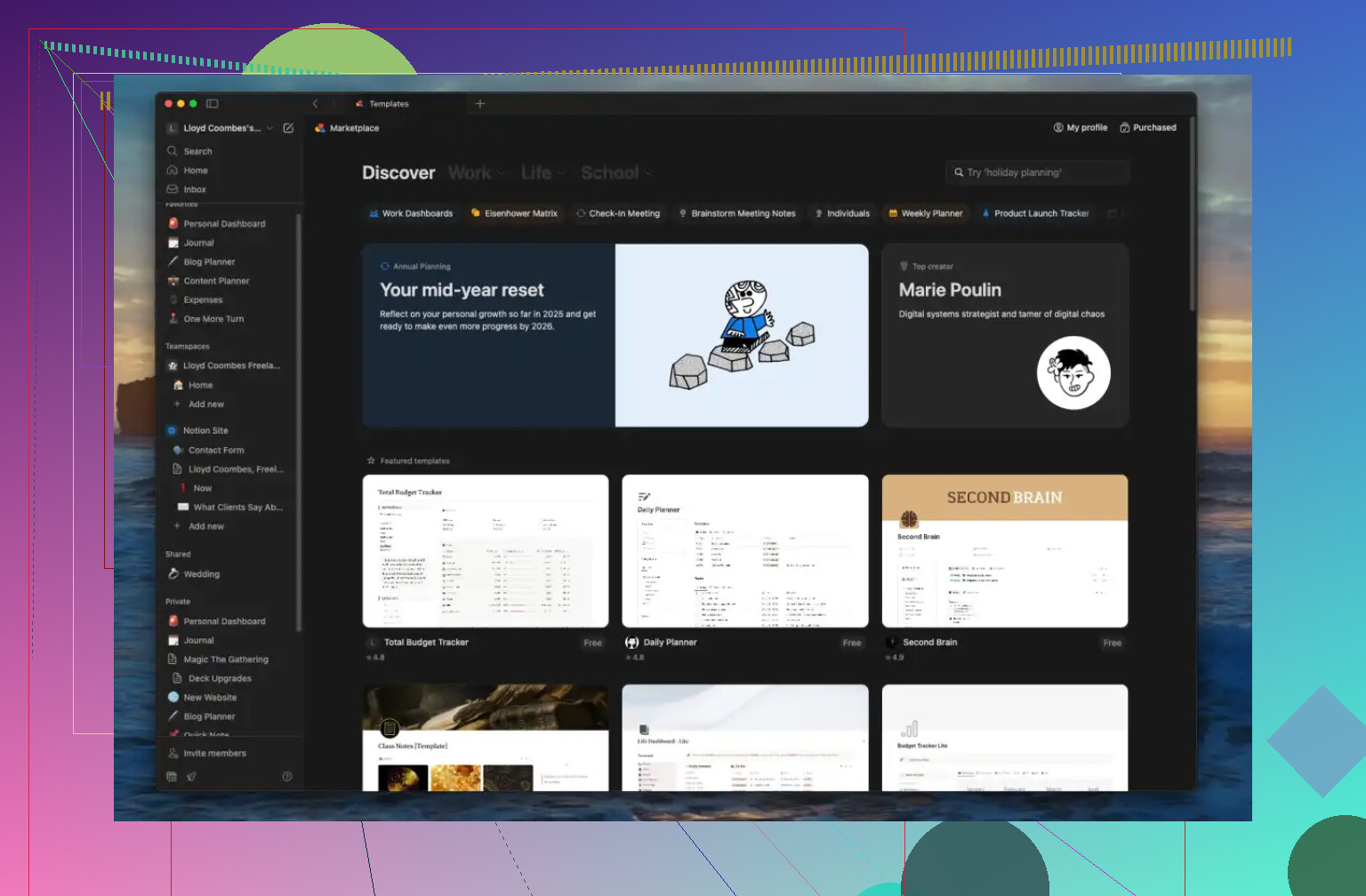Screen dimensions: 1366x896
Task: Toggle the sidebar panel icon
Action: click(x=212, y=104)
